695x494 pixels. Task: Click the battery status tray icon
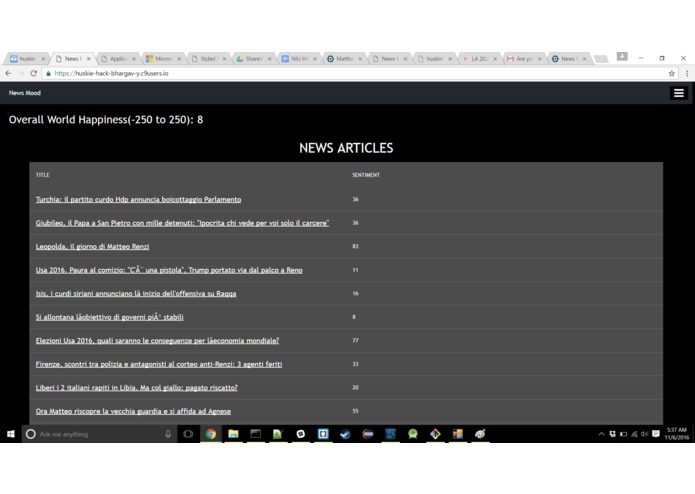pyautogui.click(x=623, y=434)
